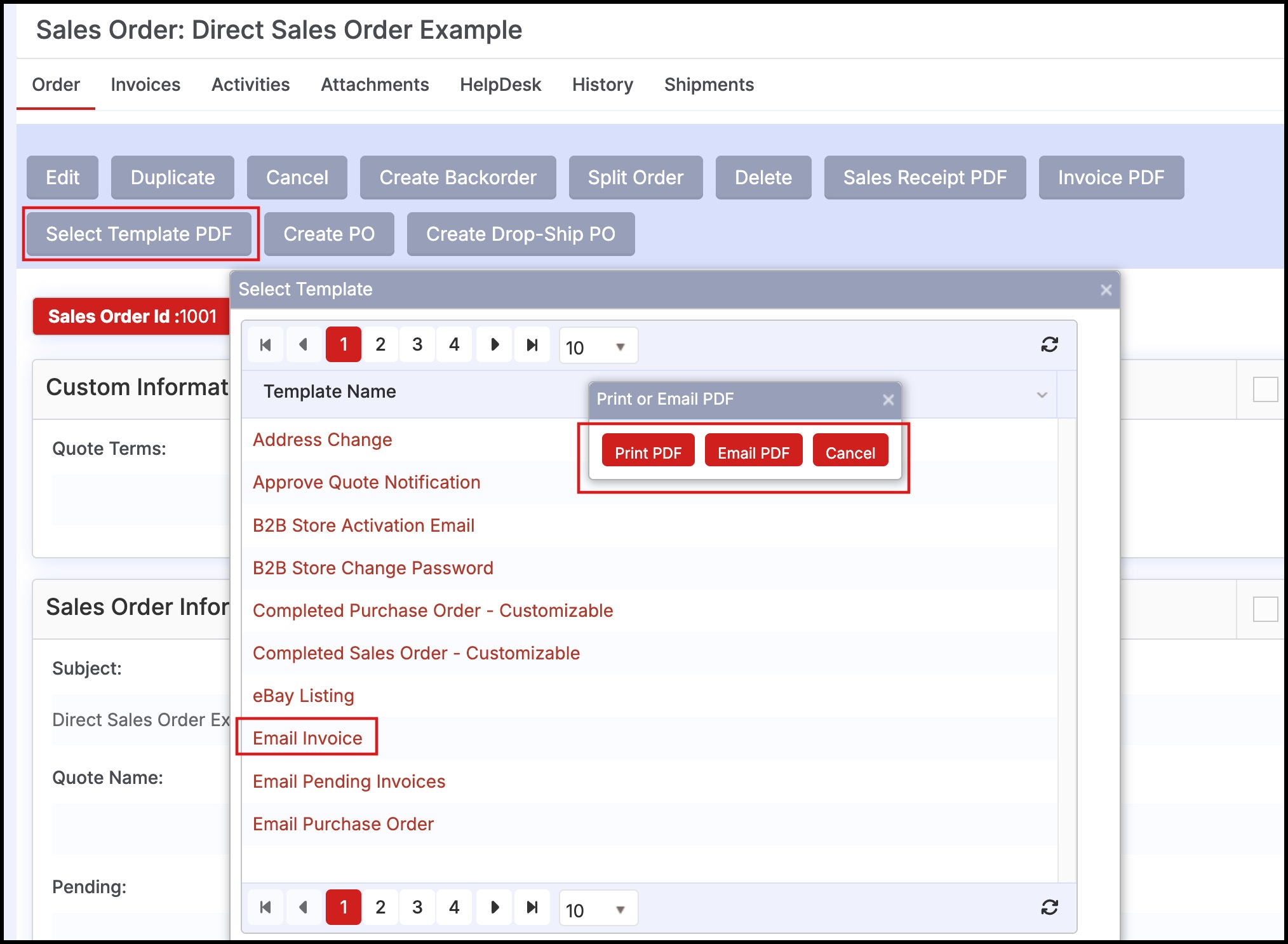1288x944 pixels.
Task: View the History tab
Action: click(x=602, y=84)
